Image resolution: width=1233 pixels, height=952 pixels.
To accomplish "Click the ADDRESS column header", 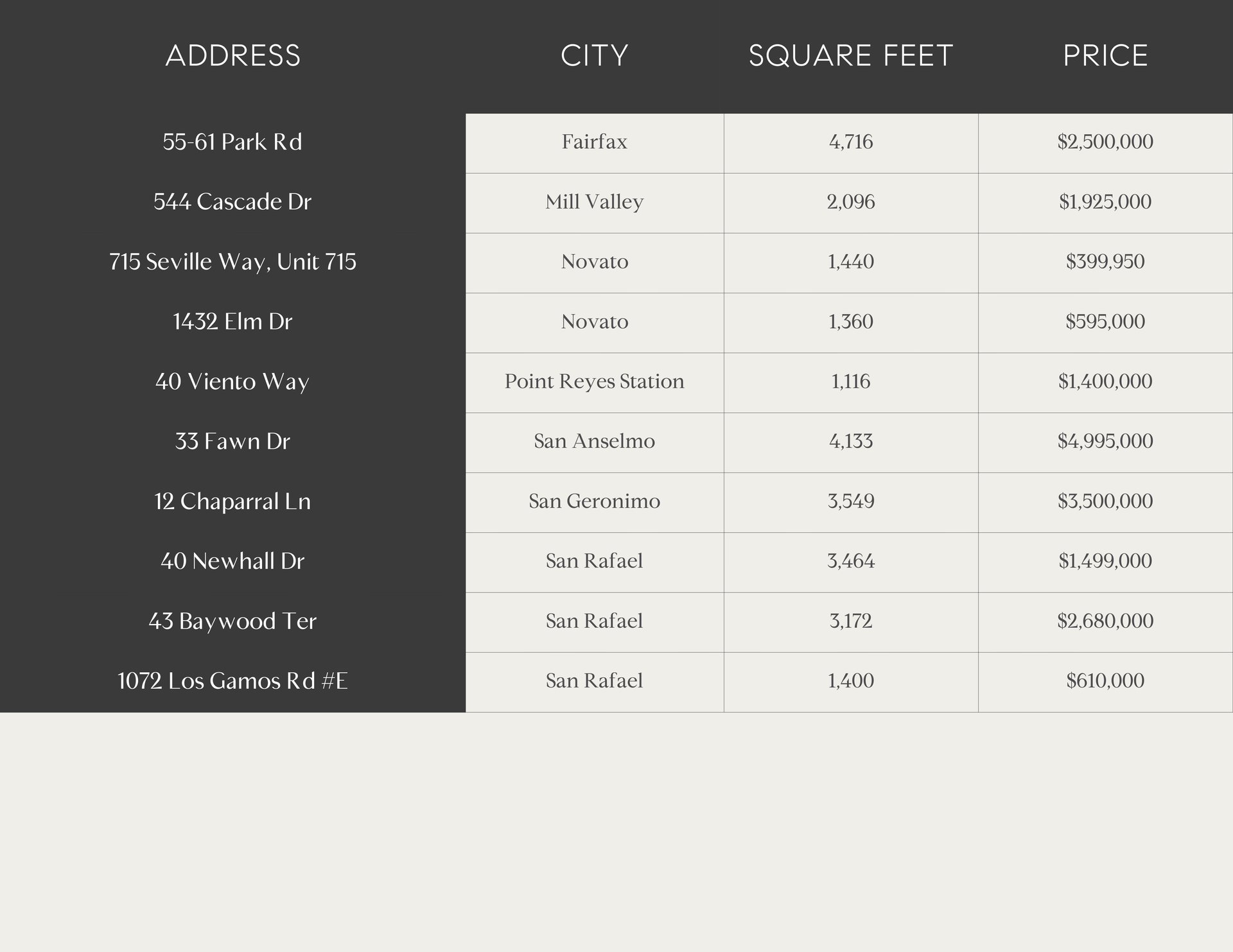I will coord(232,56).
